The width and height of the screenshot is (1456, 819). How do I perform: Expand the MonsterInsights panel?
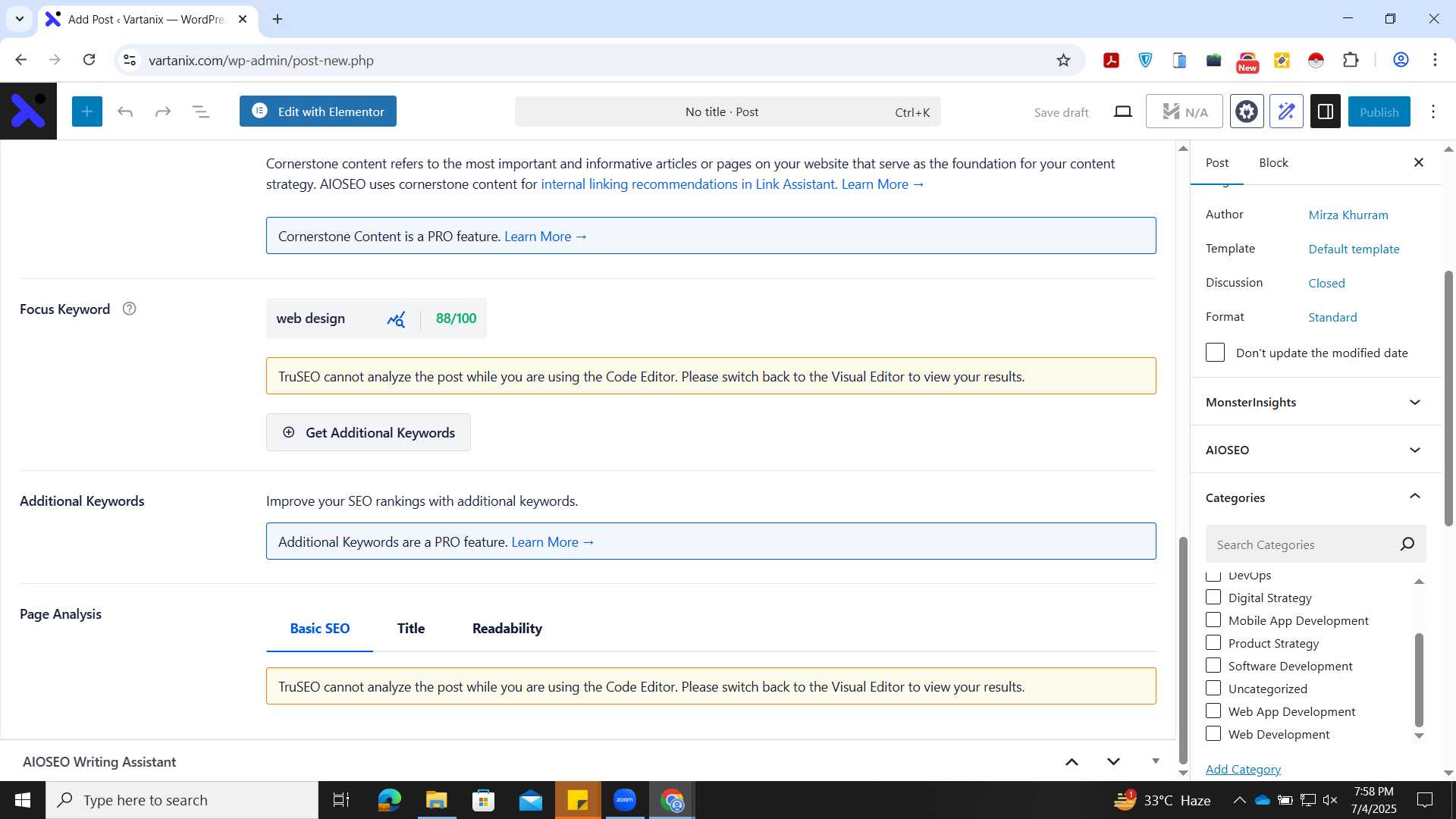(x=1315, y=402)
